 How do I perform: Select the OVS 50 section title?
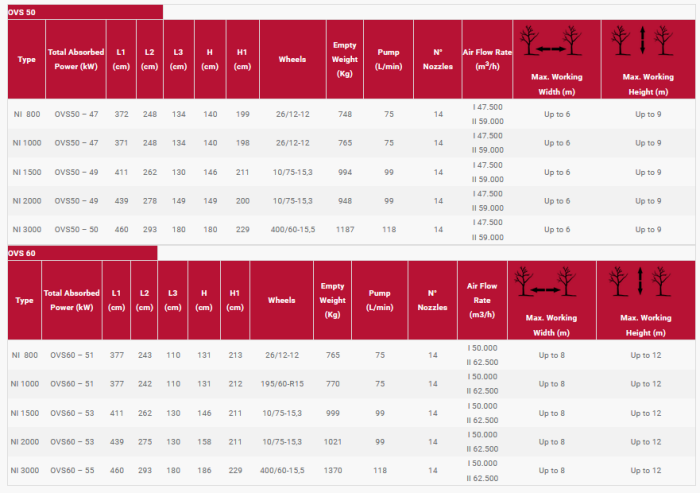20,11
